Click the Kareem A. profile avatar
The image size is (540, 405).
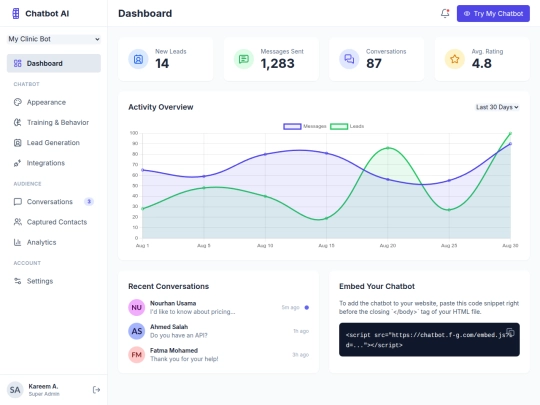pyautogui.click(x=15, y=390)
